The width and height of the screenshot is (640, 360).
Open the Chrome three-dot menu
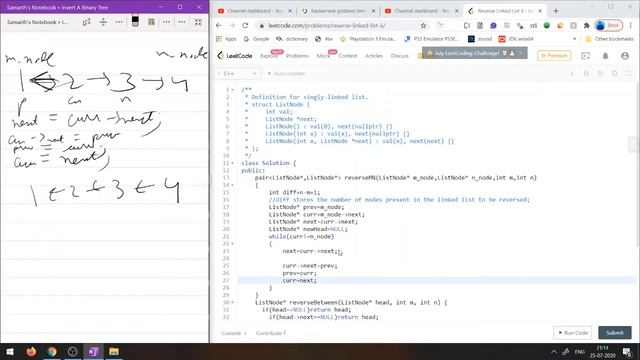(x=631, y=25)
